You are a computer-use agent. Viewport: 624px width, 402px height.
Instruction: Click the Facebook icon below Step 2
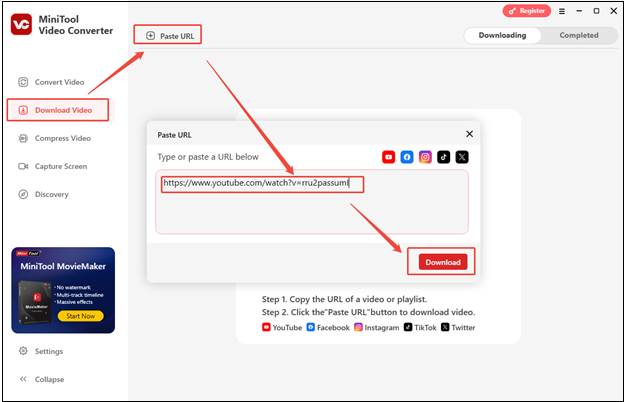pyautogui.click(x=311, y=327)
